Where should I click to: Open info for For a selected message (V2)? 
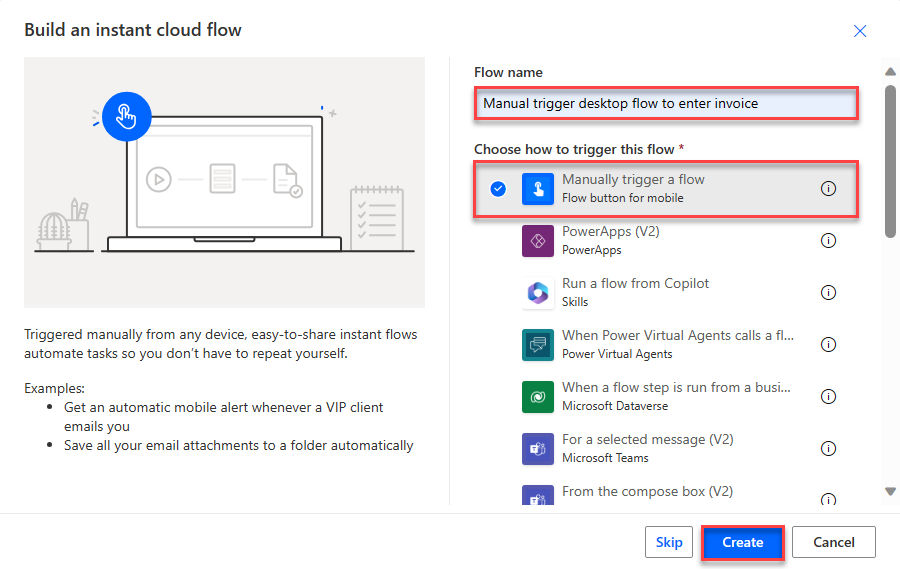[x=828, y=448]
